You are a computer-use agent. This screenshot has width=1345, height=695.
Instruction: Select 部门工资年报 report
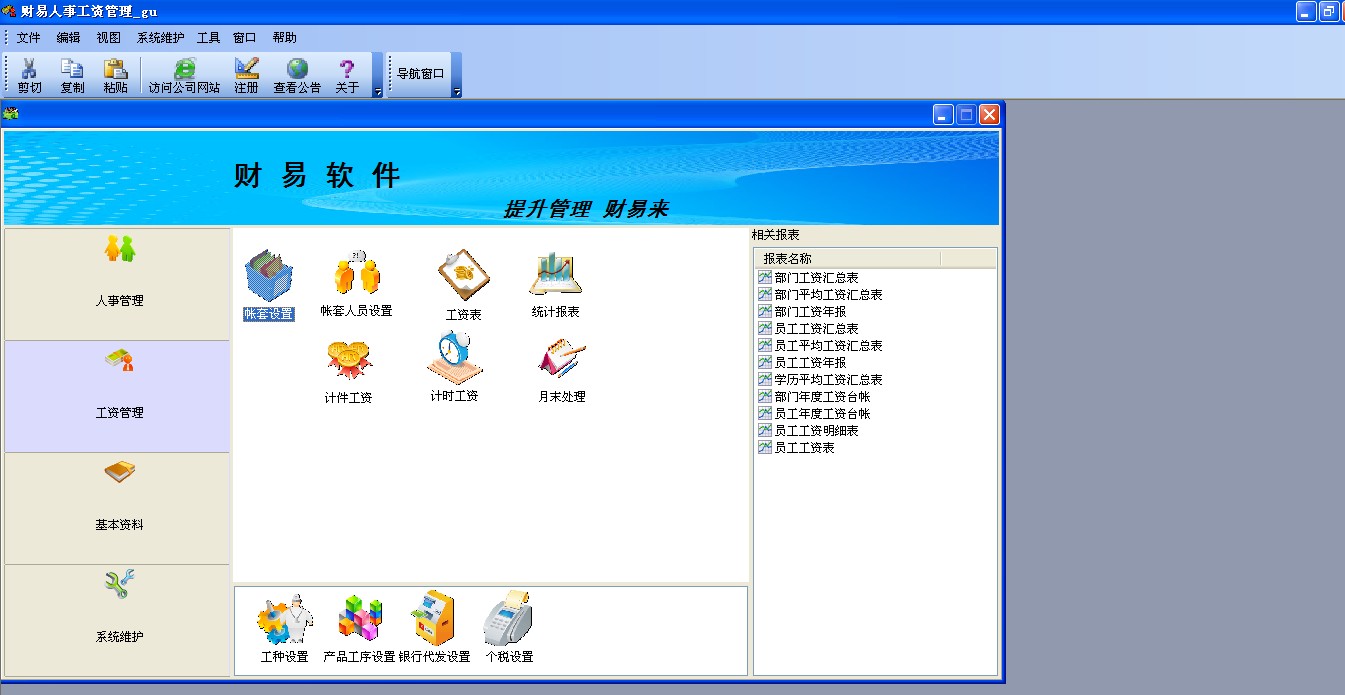click(x=802, y=312)
